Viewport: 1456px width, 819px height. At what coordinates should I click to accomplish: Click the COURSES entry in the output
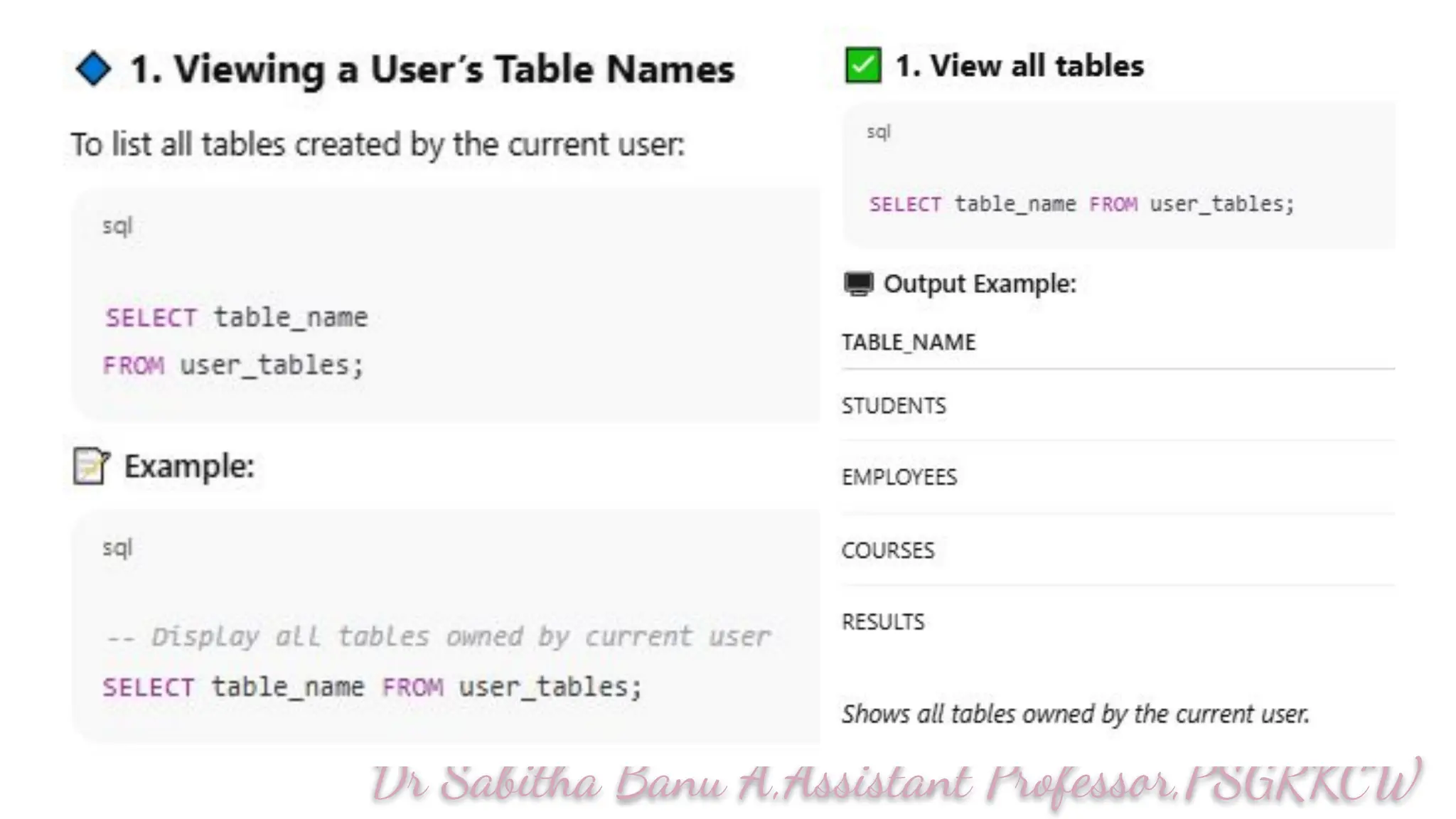click(888, 550)
